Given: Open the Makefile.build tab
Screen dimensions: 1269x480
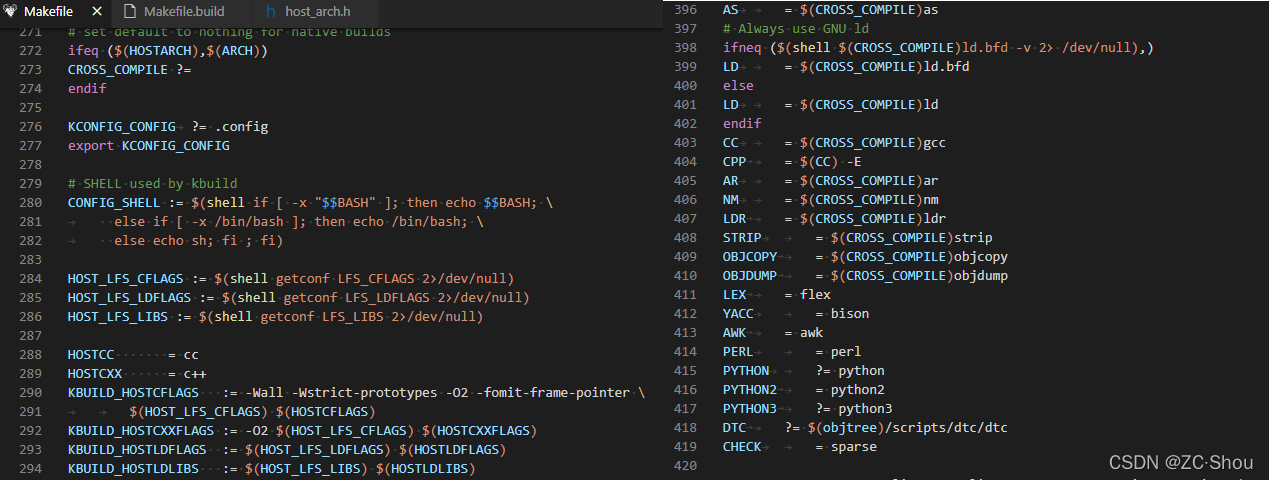Looking at the screenshot, I should point(184,11).
